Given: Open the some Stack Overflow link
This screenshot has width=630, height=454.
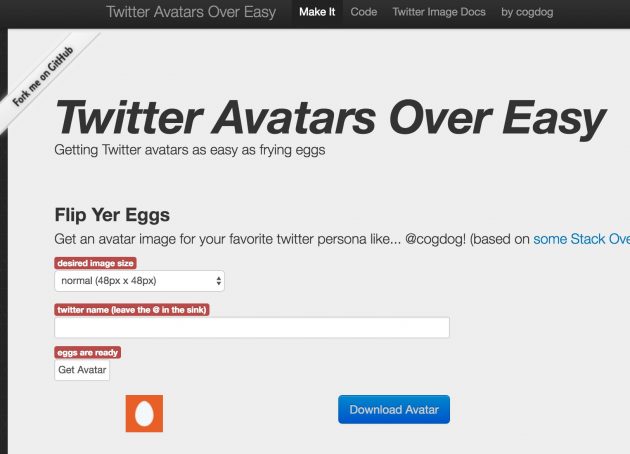Looking at the screenshot, I should (x=581, y=239).
